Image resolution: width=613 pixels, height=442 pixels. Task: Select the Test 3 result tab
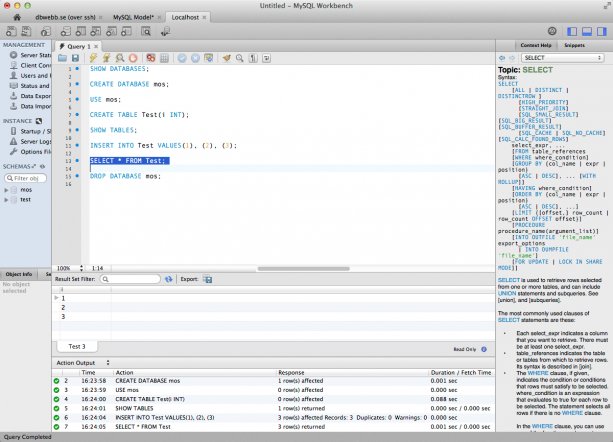click(77, 346)
